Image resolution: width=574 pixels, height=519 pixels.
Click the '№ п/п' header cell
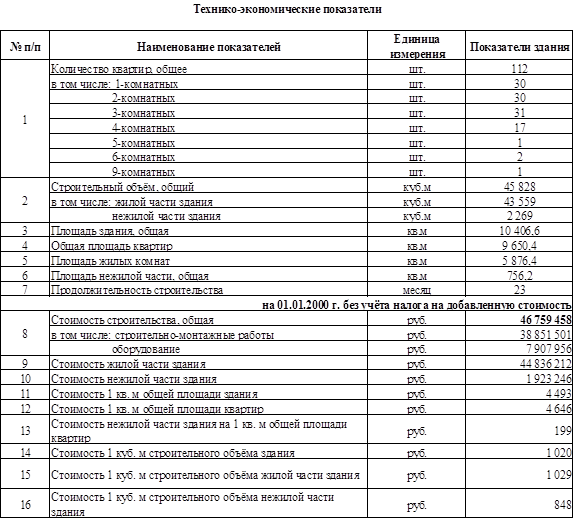pos(25,45)
